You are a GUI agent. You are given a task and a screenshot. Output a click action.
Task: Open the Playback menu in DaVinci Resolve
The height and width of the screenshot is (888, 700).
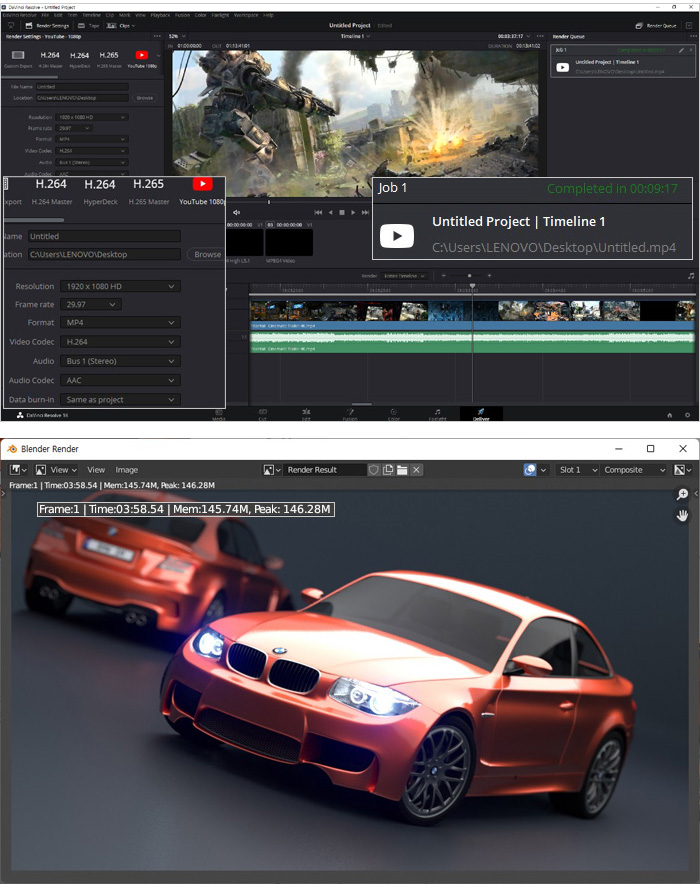[160, 15]
